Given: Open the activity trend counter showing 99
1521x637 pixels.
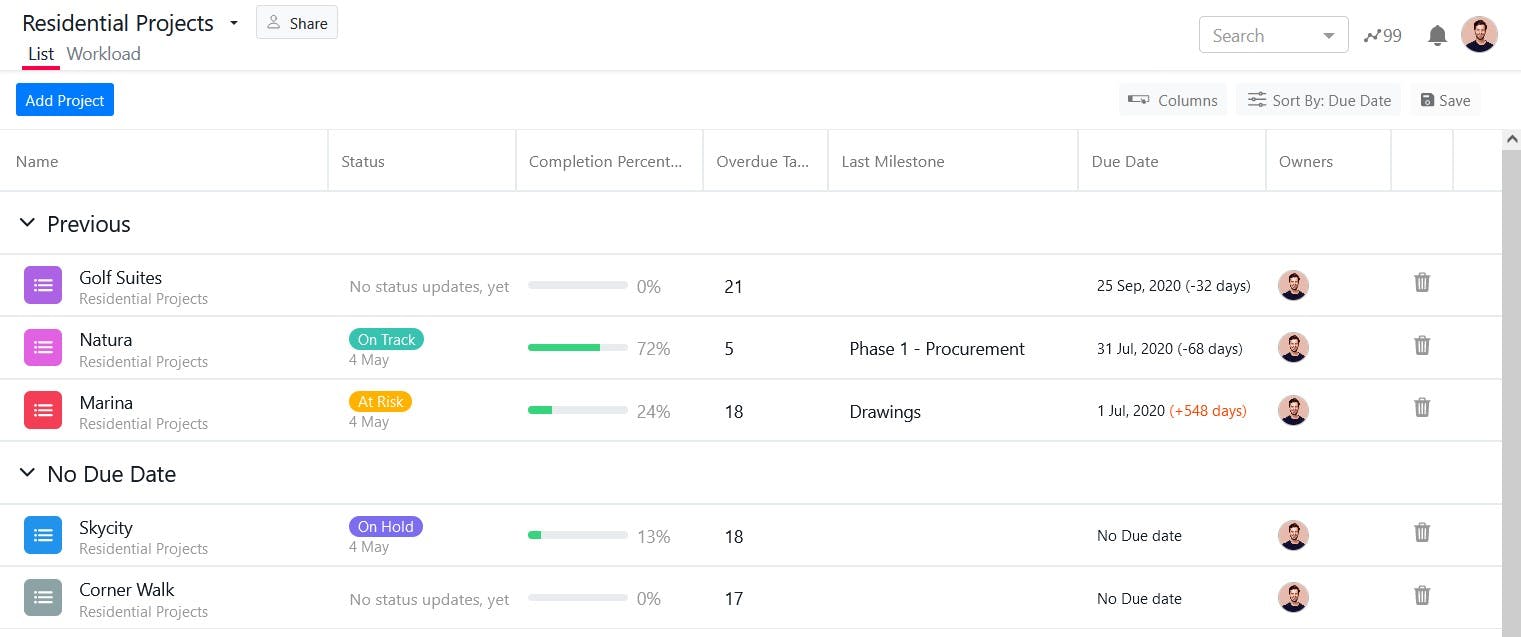Looking at the screenshot, I should [x=1382, y=36].
